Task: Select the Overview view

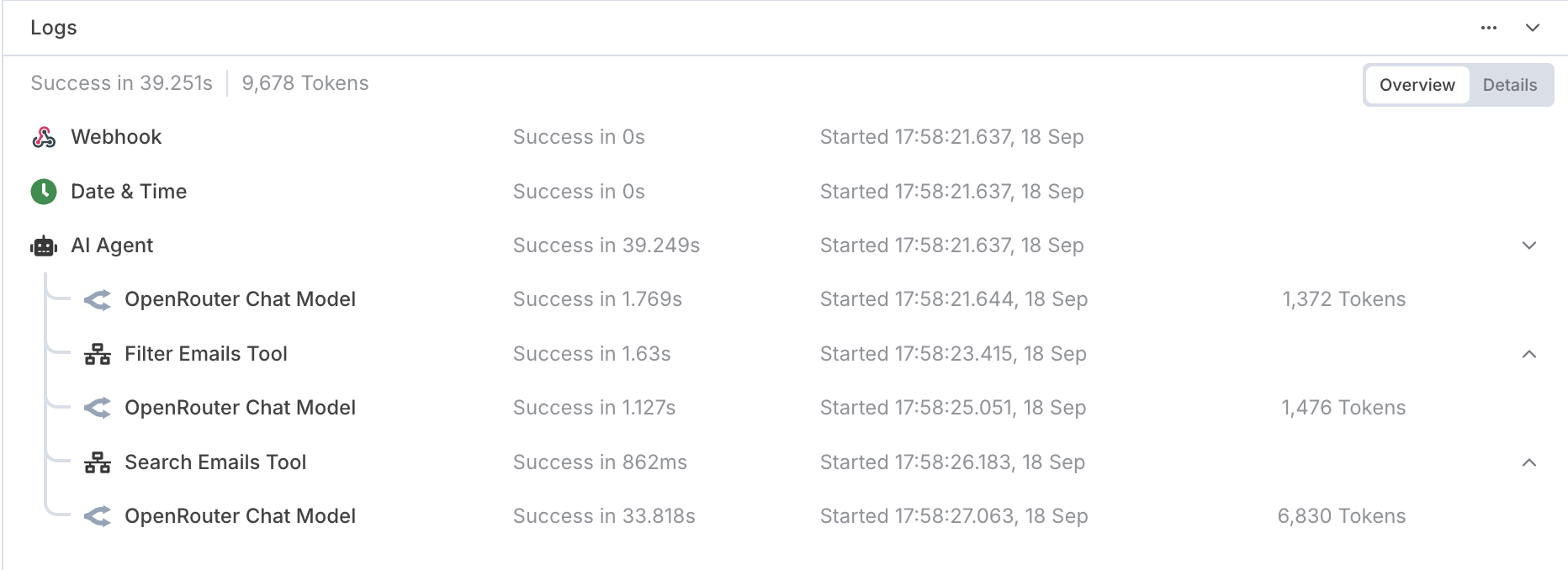Action: click(x=1417, y=85)
